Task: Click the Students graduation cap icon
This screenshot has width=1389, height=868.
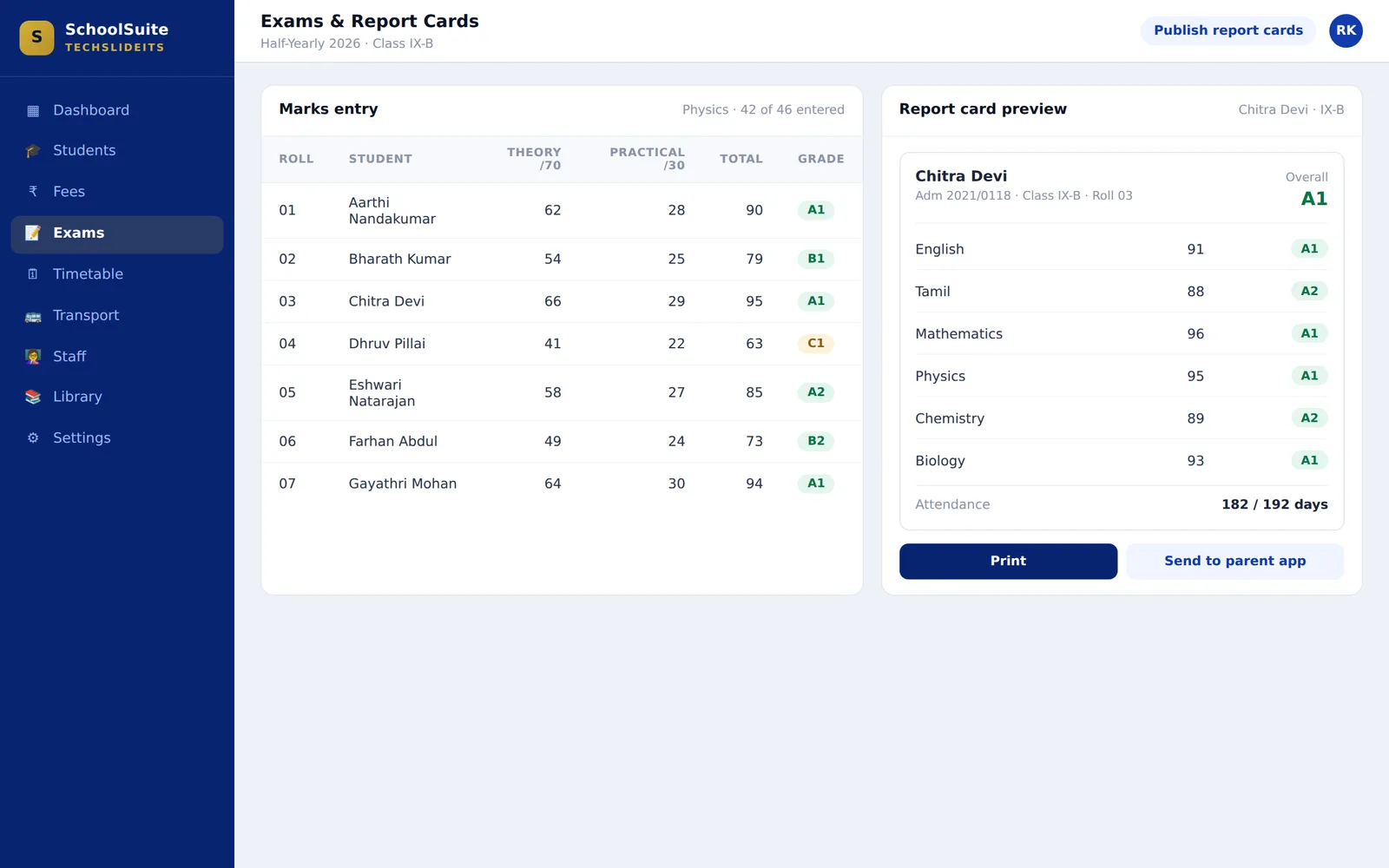Action: [33, 151]
